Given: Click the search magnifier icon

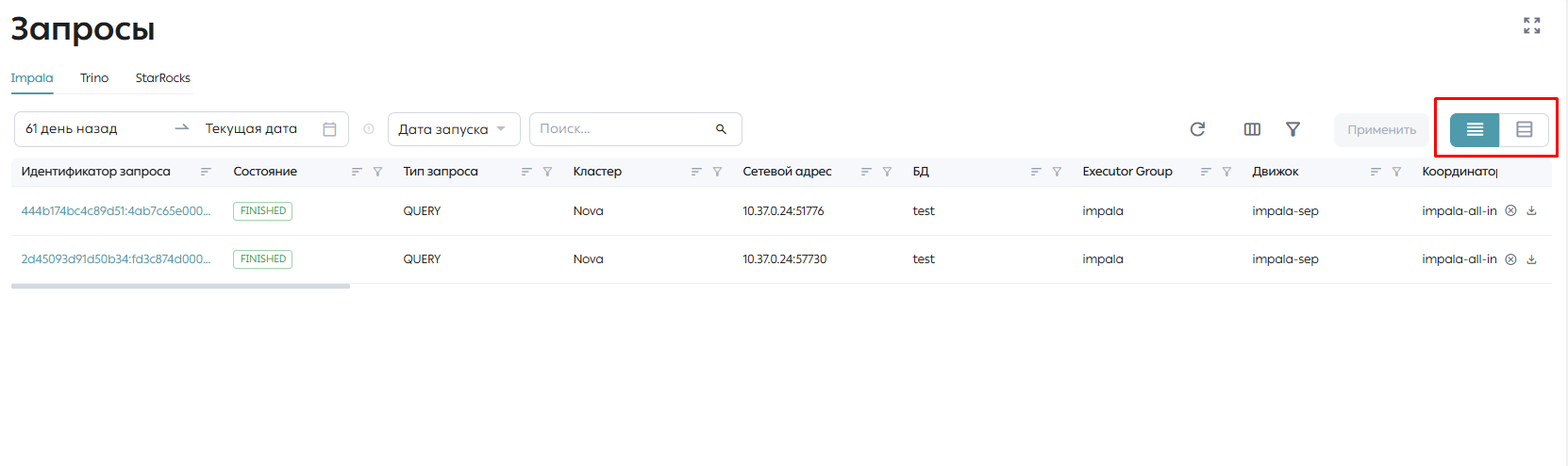Looking at the screenshot, I should pos(721,129).
